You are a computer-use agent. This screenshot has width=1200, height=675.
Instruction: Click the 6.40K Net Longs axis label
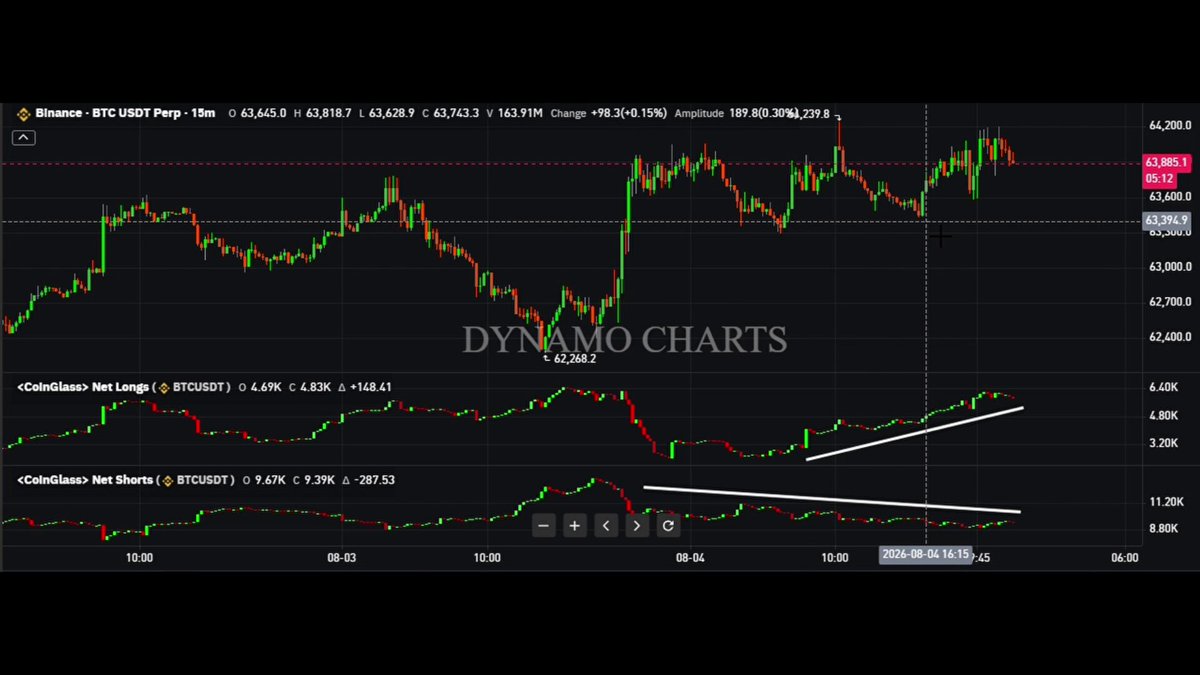(1163, 387)
